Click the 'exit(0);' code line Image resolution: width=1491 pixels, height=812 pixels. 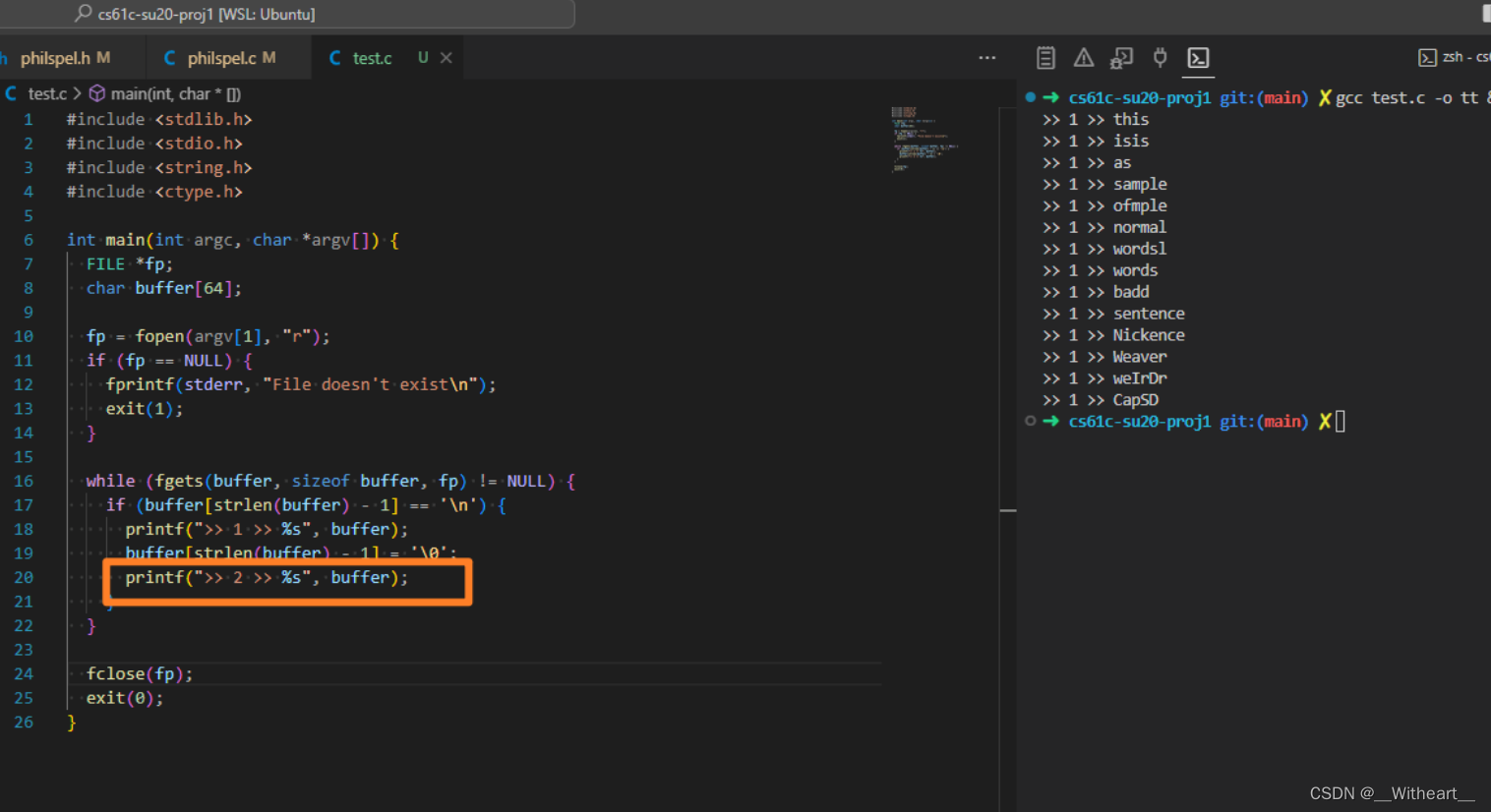tap(125, 698)
